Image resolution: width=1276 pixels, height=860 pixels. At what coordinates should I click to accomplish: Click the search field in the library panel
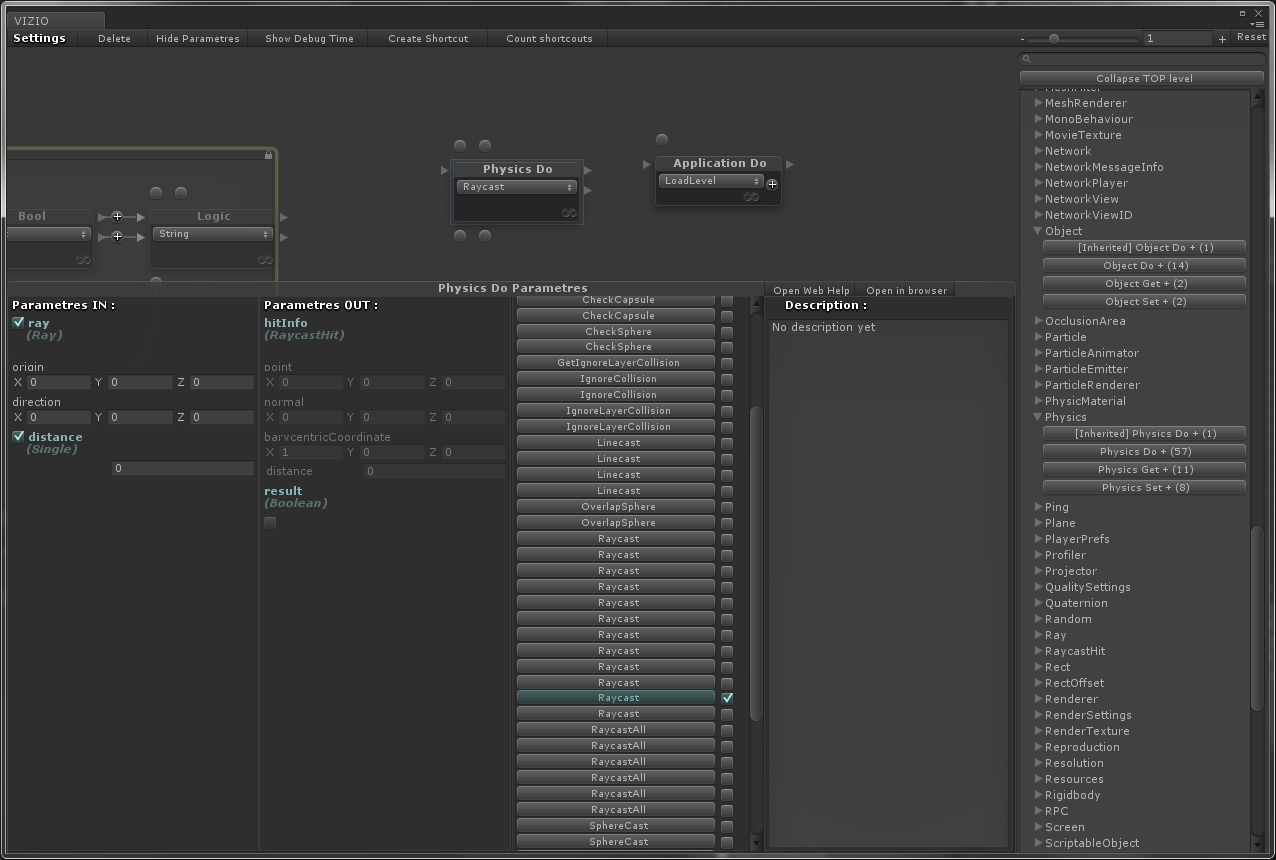pyautogui.click(x=1142, y=59)
